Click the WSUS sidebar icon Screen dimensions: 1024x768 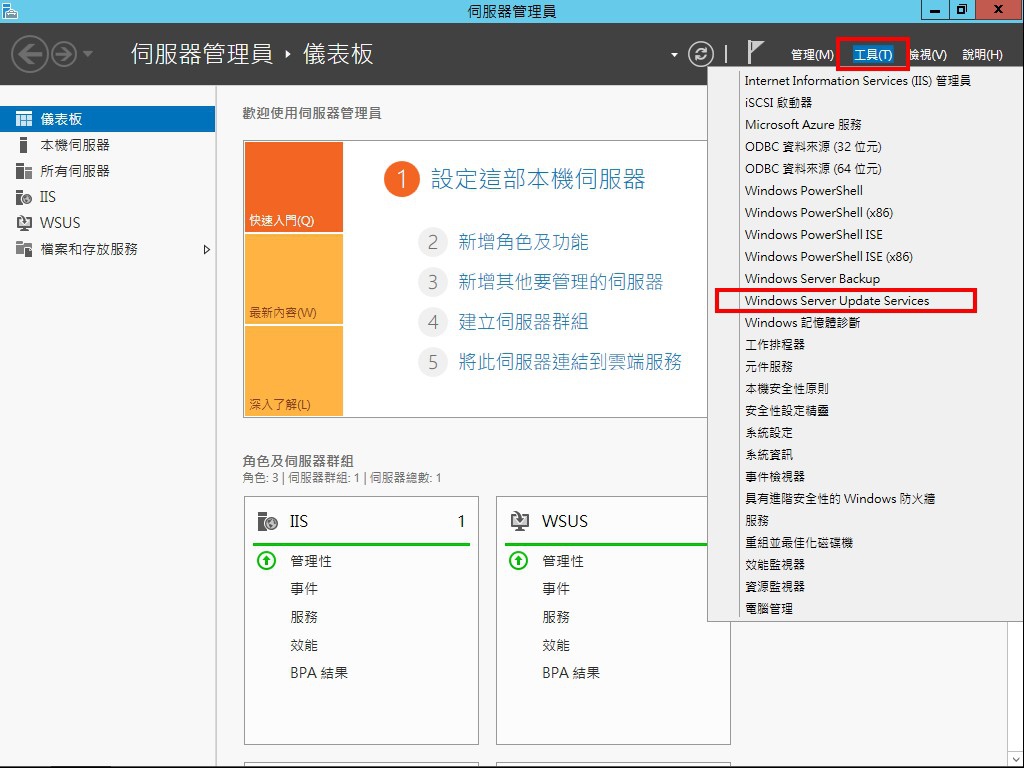pos(24,223)
